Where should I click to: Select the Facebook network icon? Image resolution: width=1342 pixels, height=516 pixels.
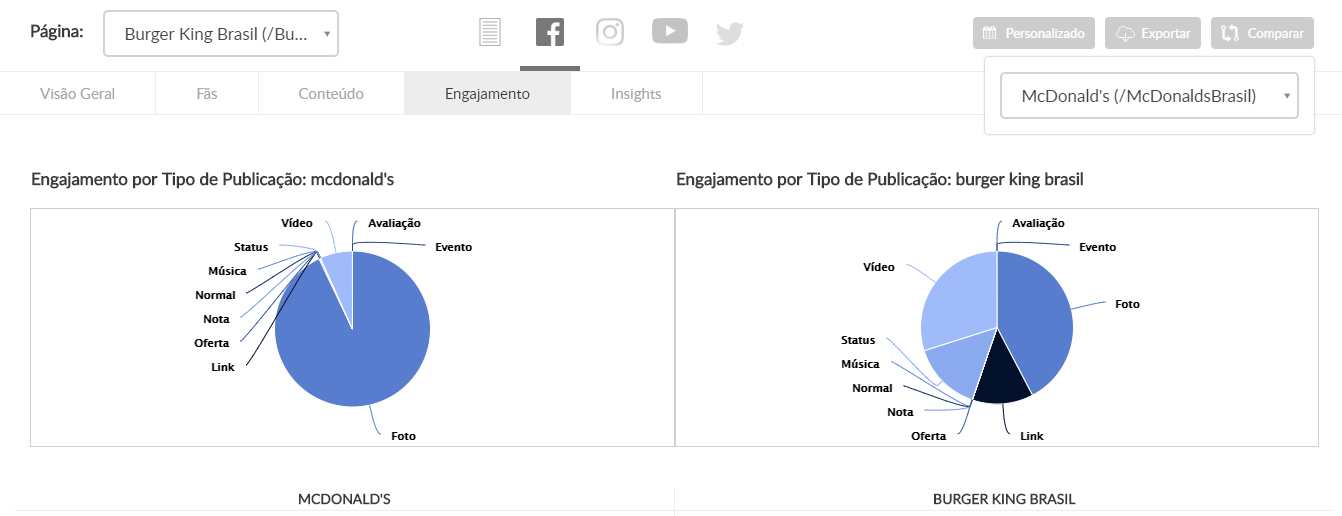point(550,33)
